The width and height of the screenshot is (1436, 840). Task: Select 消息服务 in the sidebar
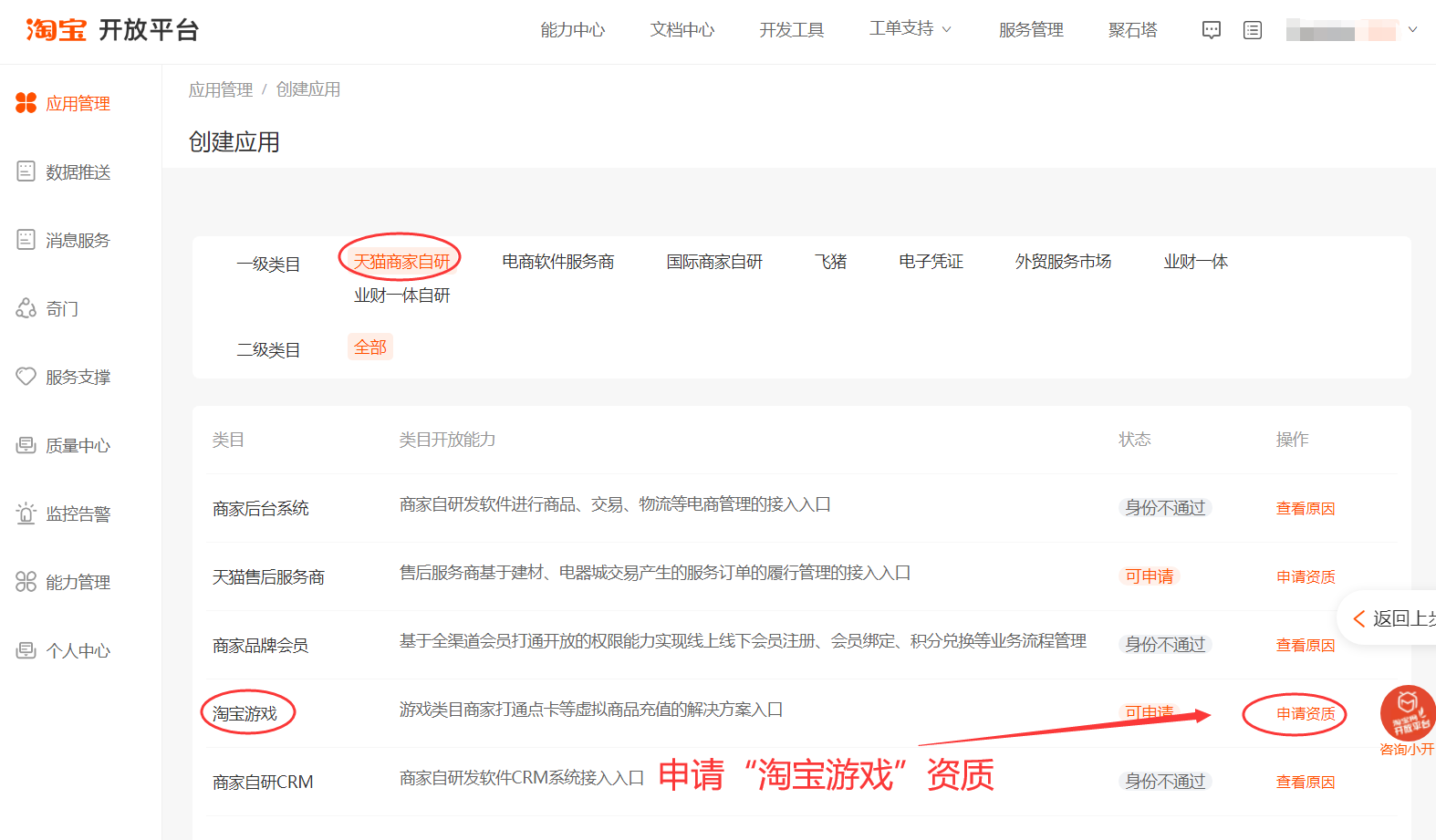pyautogui.click(x=78, y=241)
